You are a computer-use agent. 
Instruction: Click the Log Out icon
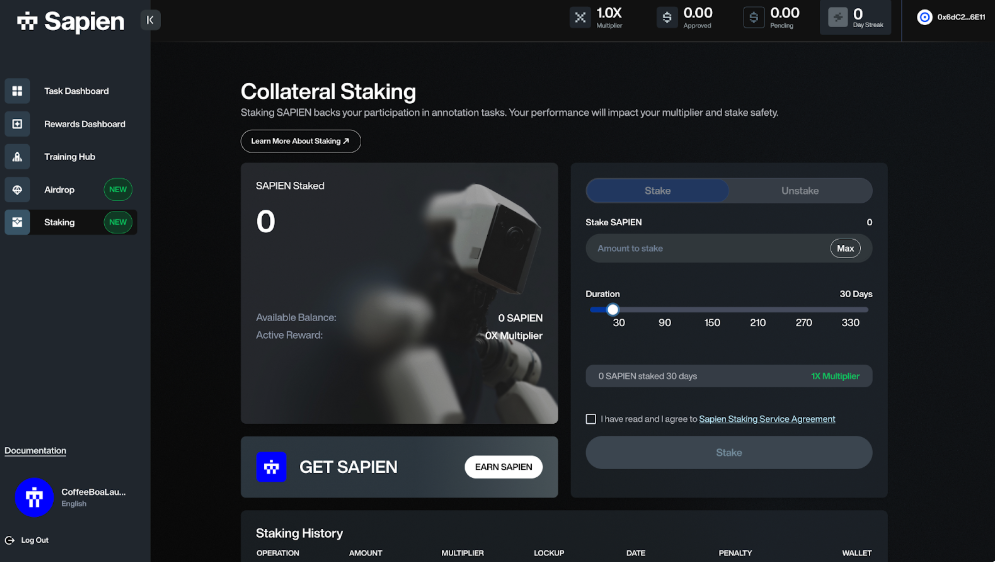point(10,540)
